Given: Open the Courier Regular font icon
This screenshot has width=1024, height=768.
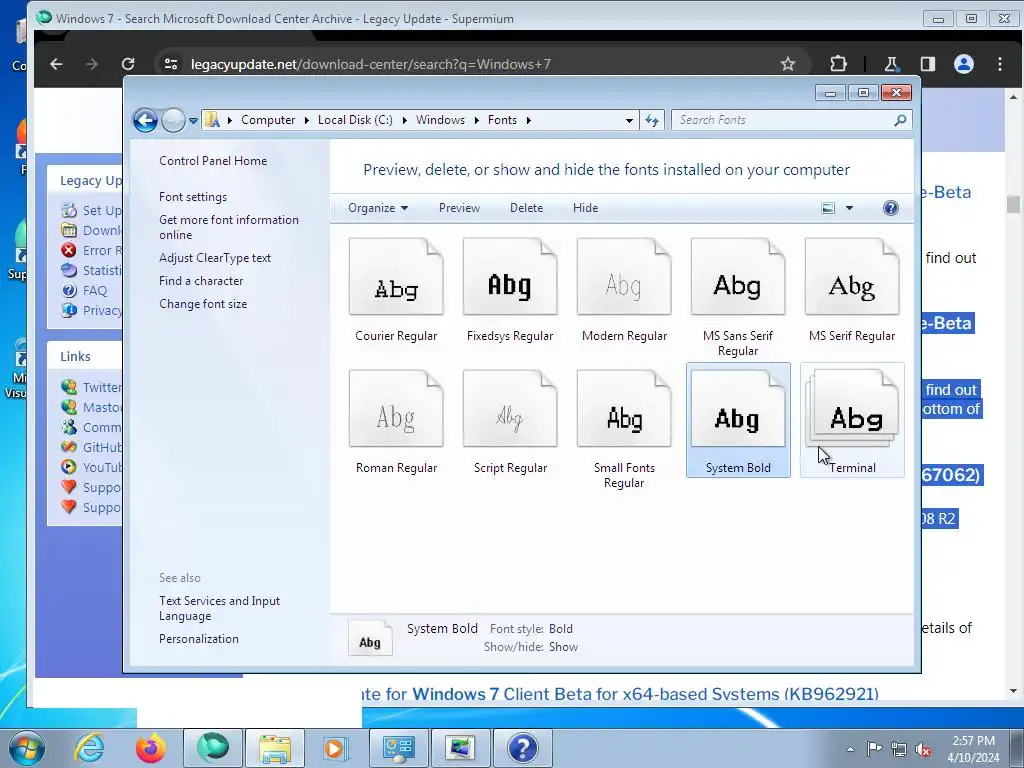Looking at the screenshot, I should coord(396,277).
